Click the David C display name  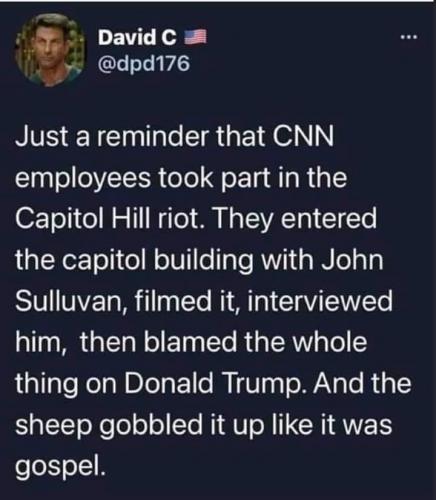click(137, 37)
